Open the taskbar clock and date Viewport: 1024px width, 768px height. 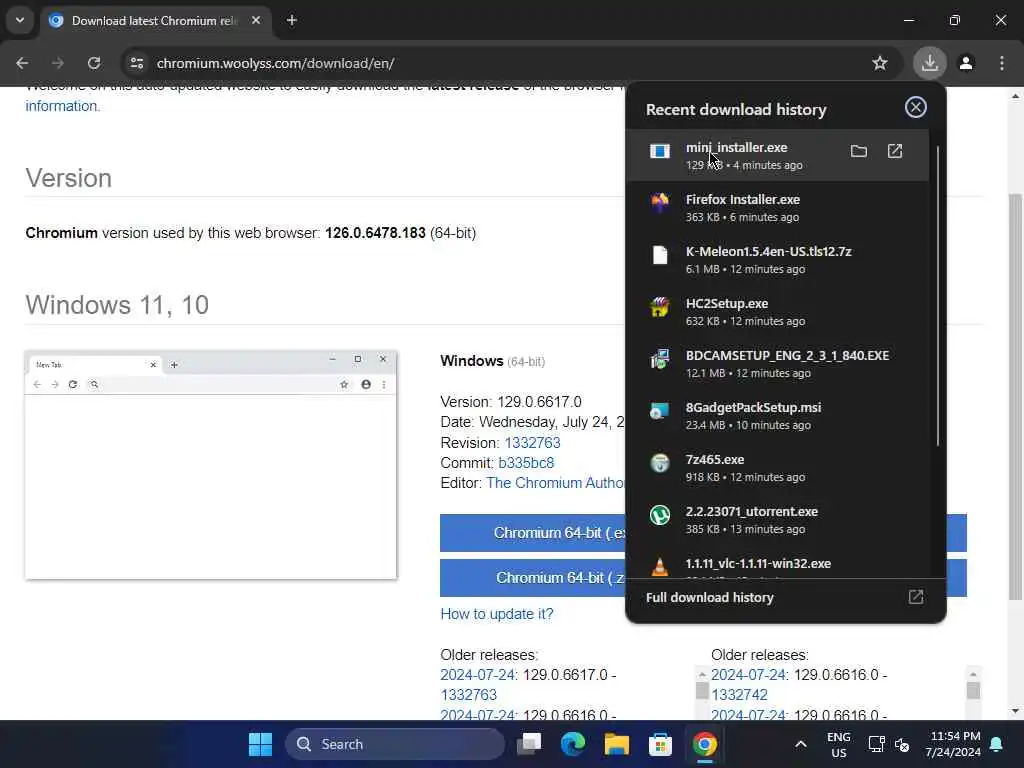953,744
